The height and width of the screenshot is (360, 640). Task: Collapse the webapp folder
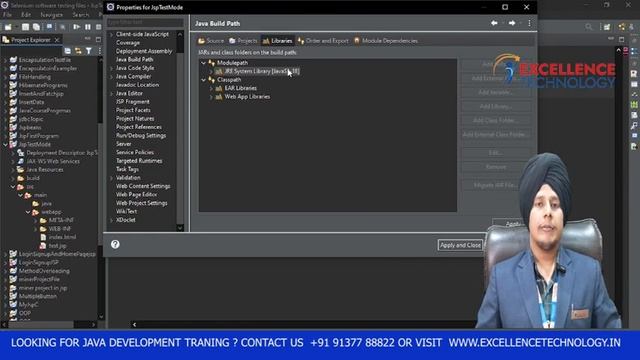click(28, 212)
